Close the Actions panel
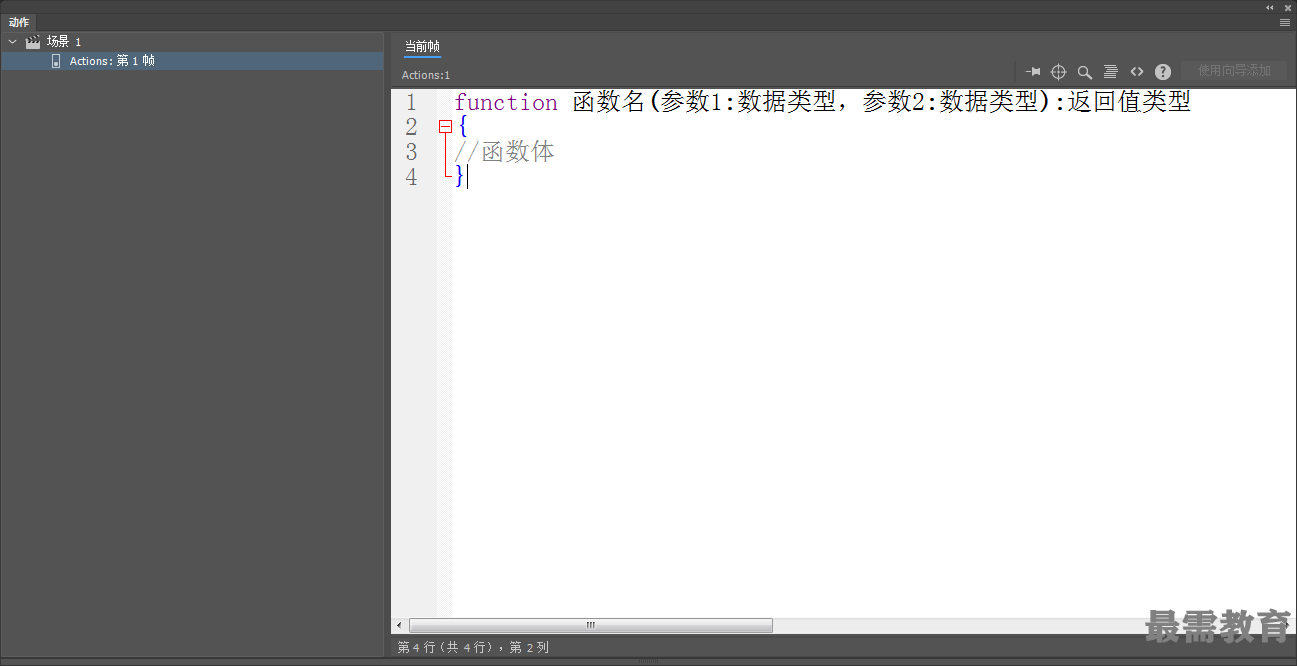 pyautogui.click(x=1288, y=7)
